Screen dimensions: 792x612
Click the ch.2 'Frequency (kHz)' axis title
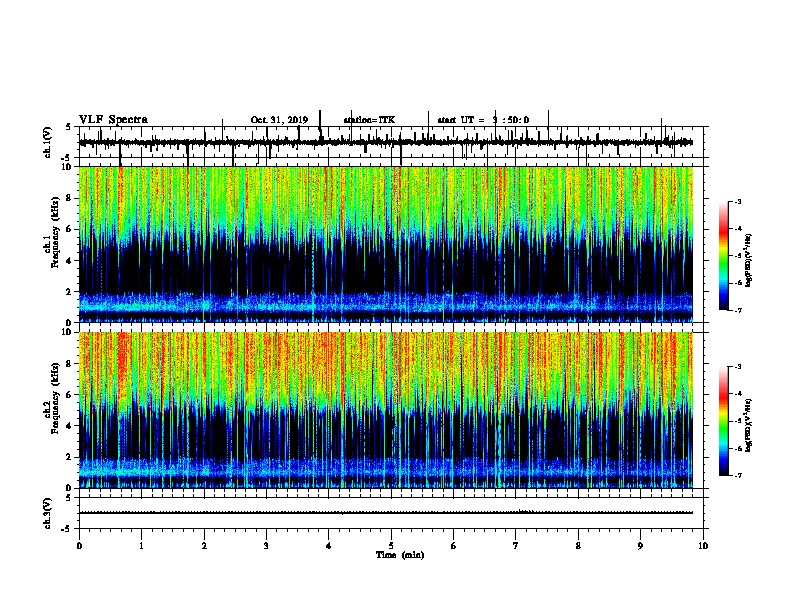click(56, 398)
